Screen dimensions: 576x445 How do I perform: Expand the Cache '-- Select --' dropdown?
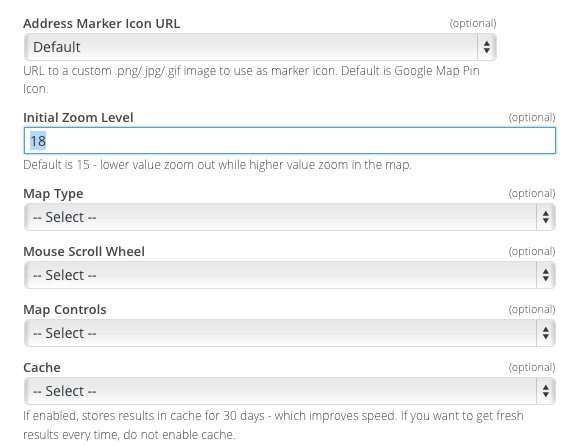tap(289, 391)
